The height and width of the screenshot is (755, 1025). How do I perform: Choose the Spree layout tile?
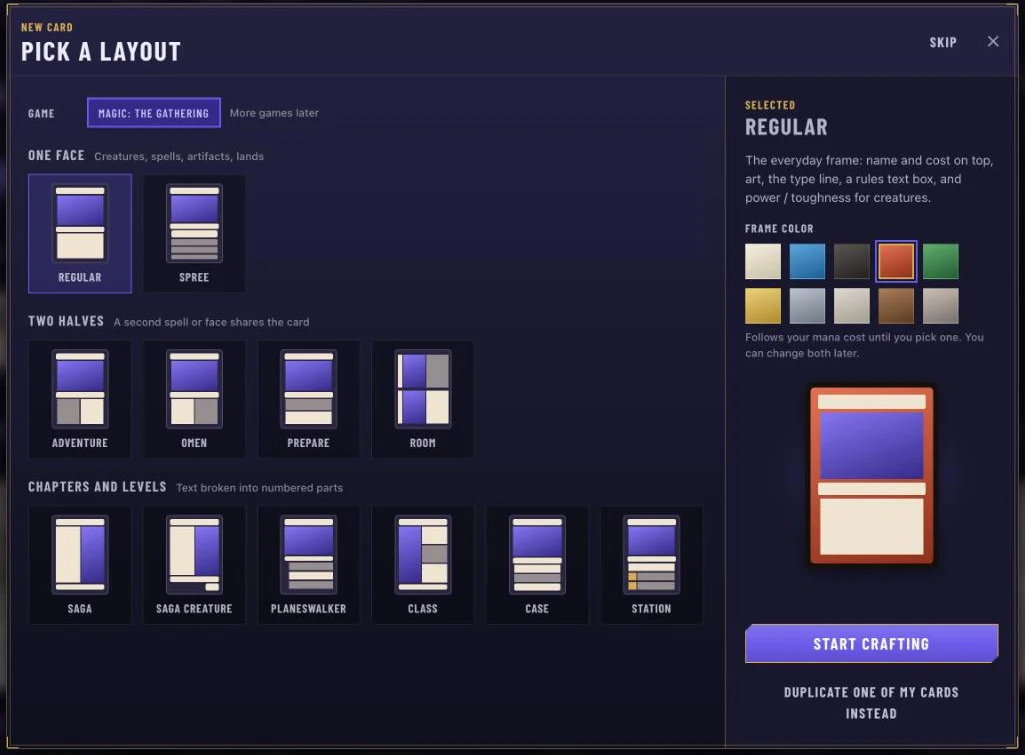[x=194, y=233]
